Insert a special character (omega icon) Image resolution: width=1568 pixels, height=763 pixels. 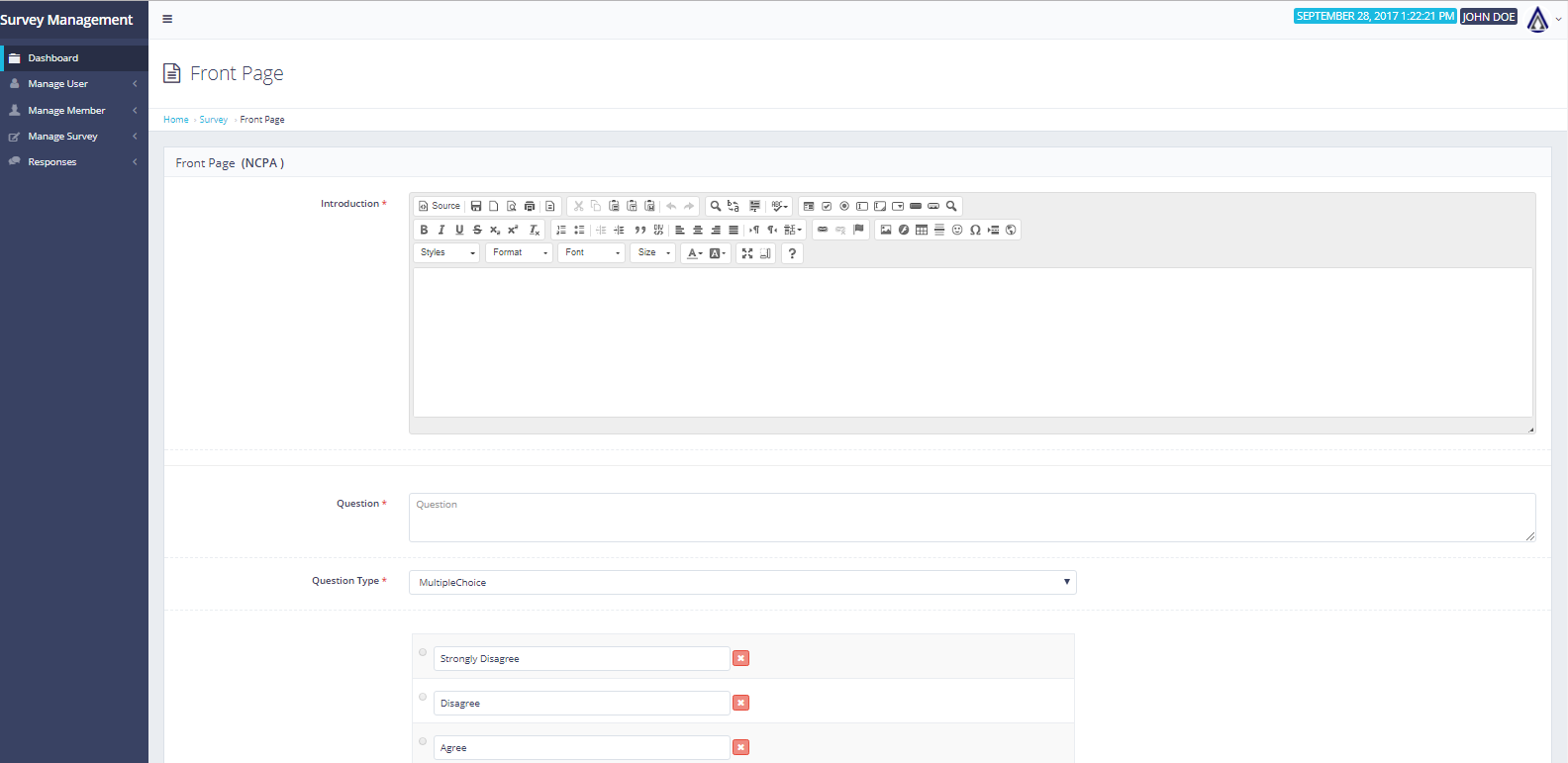tap(975, 230)
